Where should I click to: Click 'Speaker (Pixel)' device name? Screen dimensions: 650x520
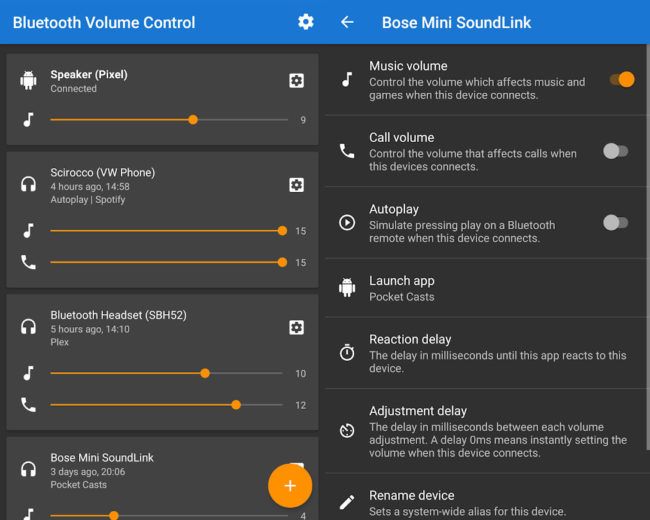coord(89,75)
